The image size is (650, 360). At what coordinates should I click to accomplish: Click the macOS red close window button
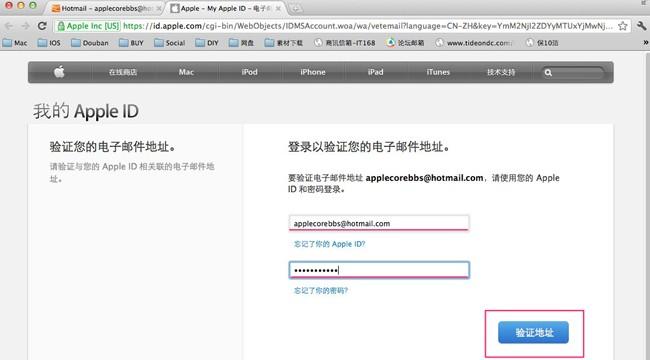[9, 5]
